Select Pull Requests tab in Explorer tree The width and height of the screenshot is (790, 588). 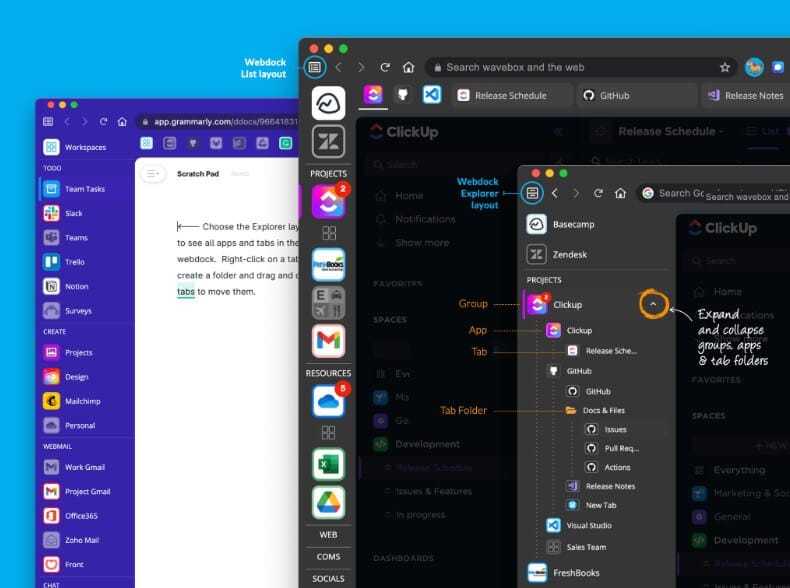(621, 448)
